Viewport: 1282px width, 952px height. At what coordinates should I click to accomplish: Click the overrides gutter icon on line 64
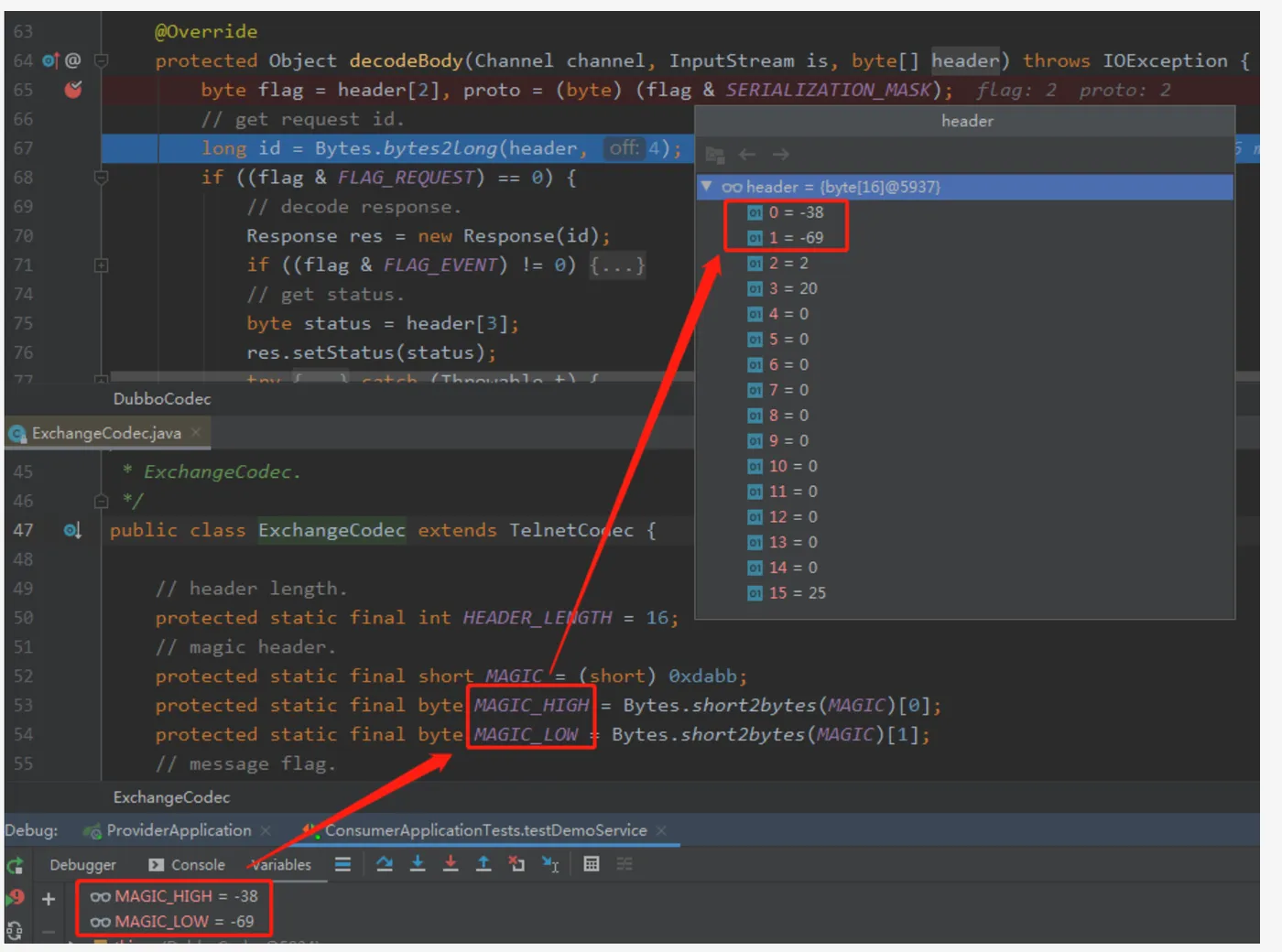pos(50,60)
